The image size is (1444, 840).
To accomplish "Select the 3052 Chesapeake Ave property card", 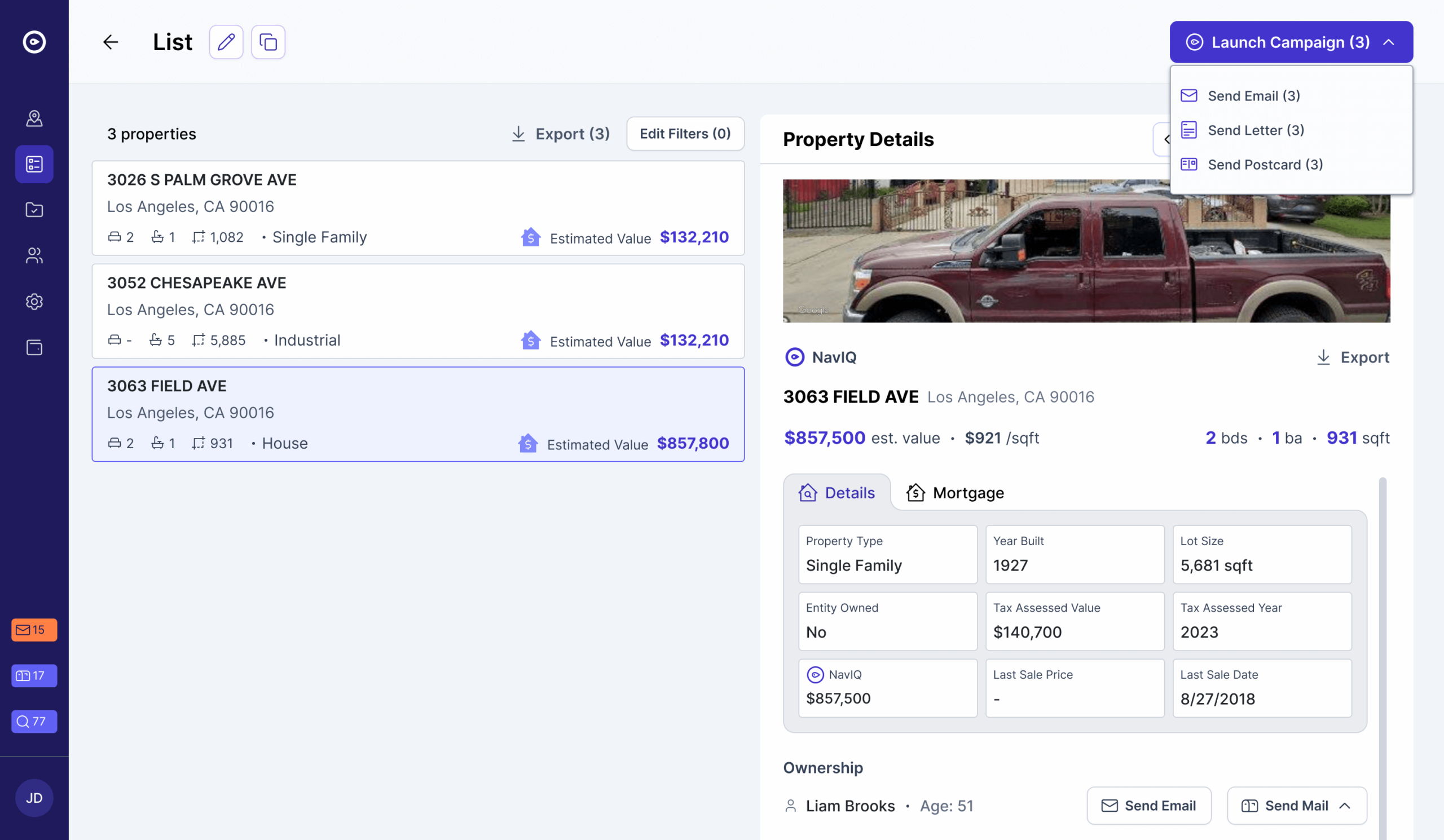I will click(x=418, y=311).
